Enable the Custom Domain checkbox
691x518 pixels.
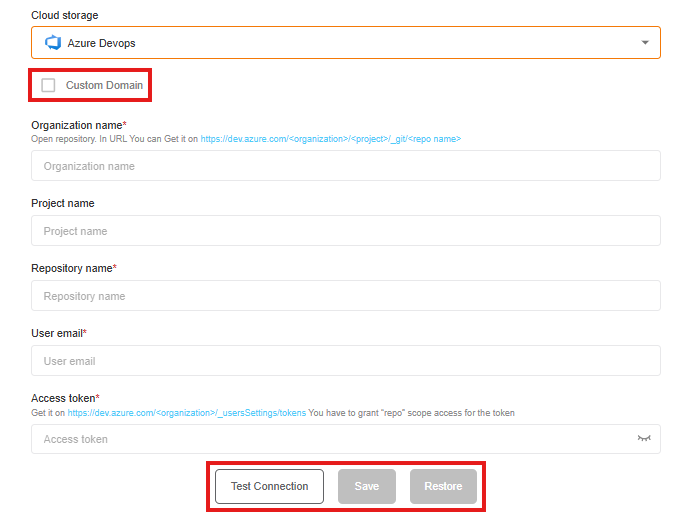click(48, 85)
